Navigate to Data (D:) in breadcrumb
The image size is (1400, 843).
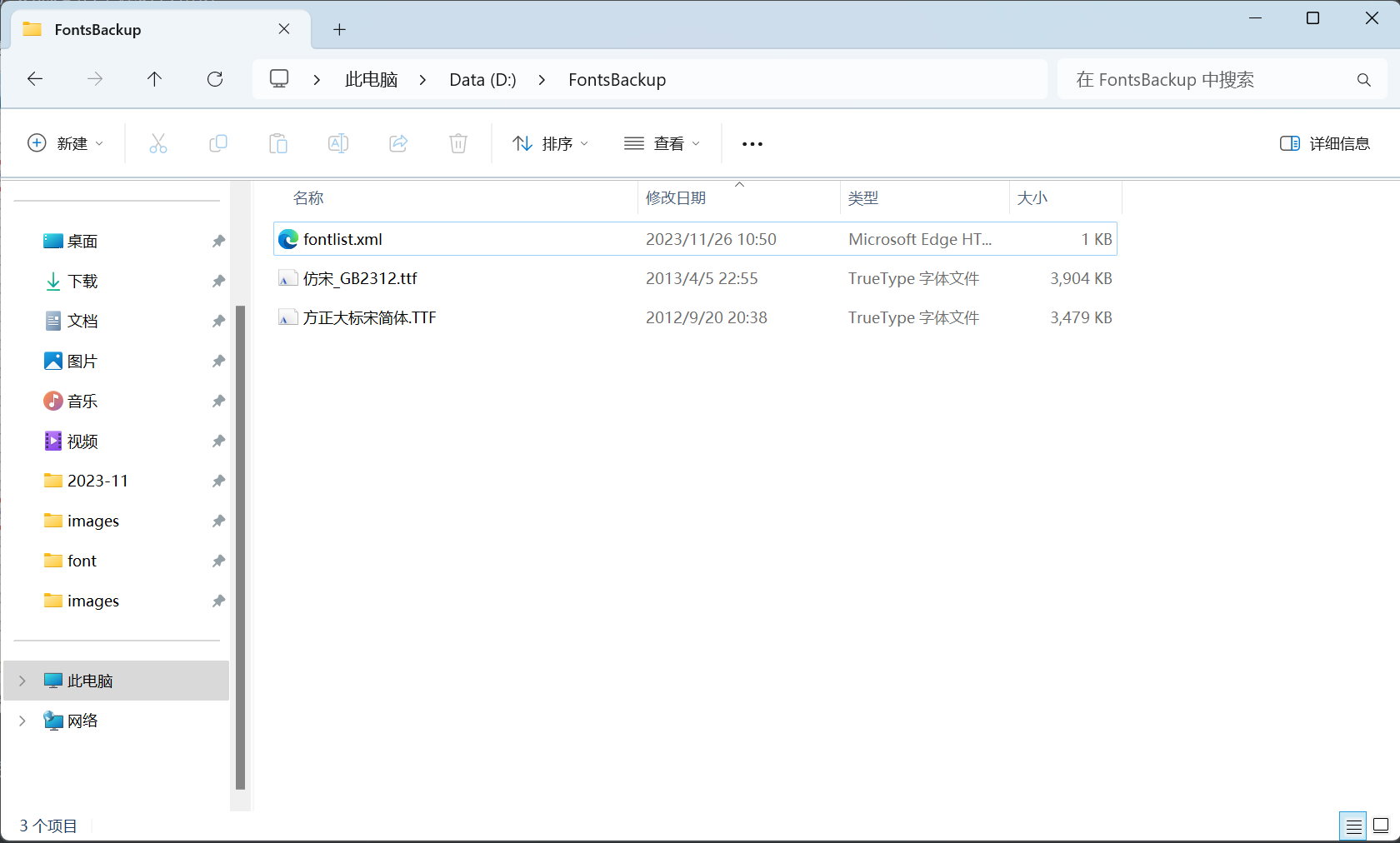coord(482,80)
